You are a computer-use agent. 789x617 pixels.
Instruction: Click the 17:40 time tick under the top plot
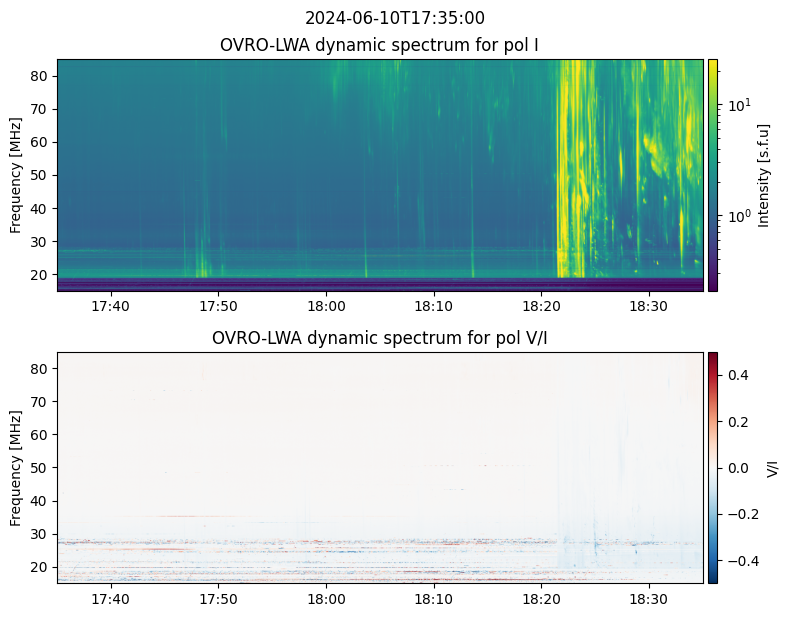110,305
